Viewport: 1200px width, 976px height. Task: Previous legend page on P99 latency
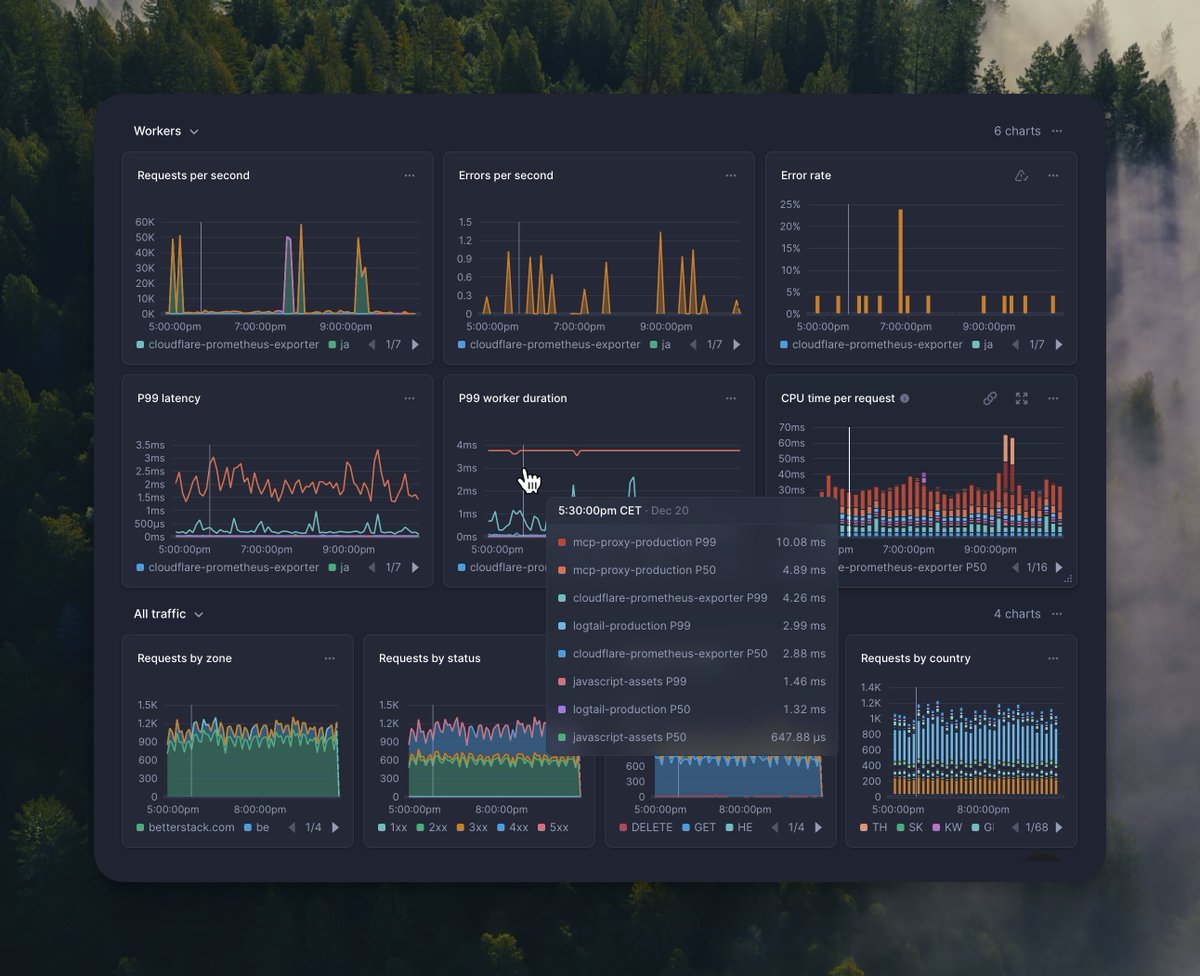tap(372, 567)
